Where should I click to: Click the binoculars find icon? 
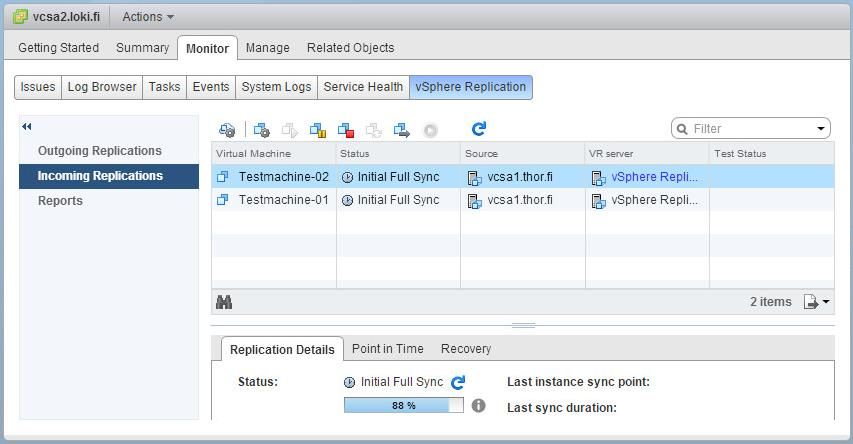[224, 302]
